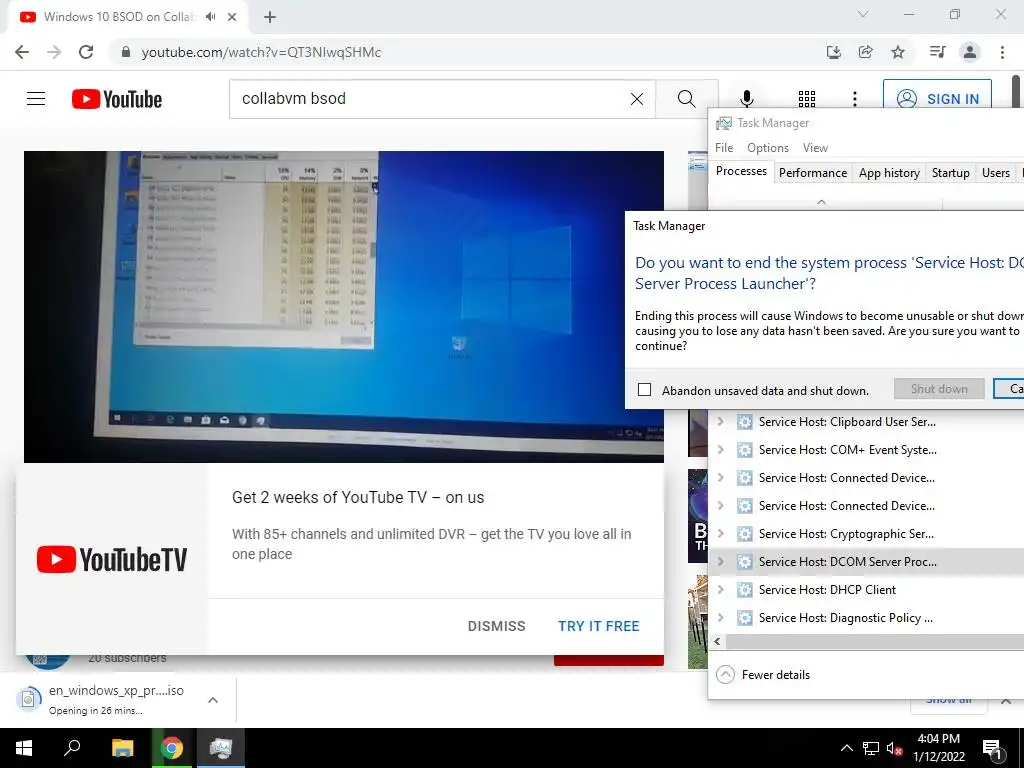Image resolution: width=1024 pixels, height=768 pixels.
Task: Open Chrome profile avatar
Action: (970, 52)
